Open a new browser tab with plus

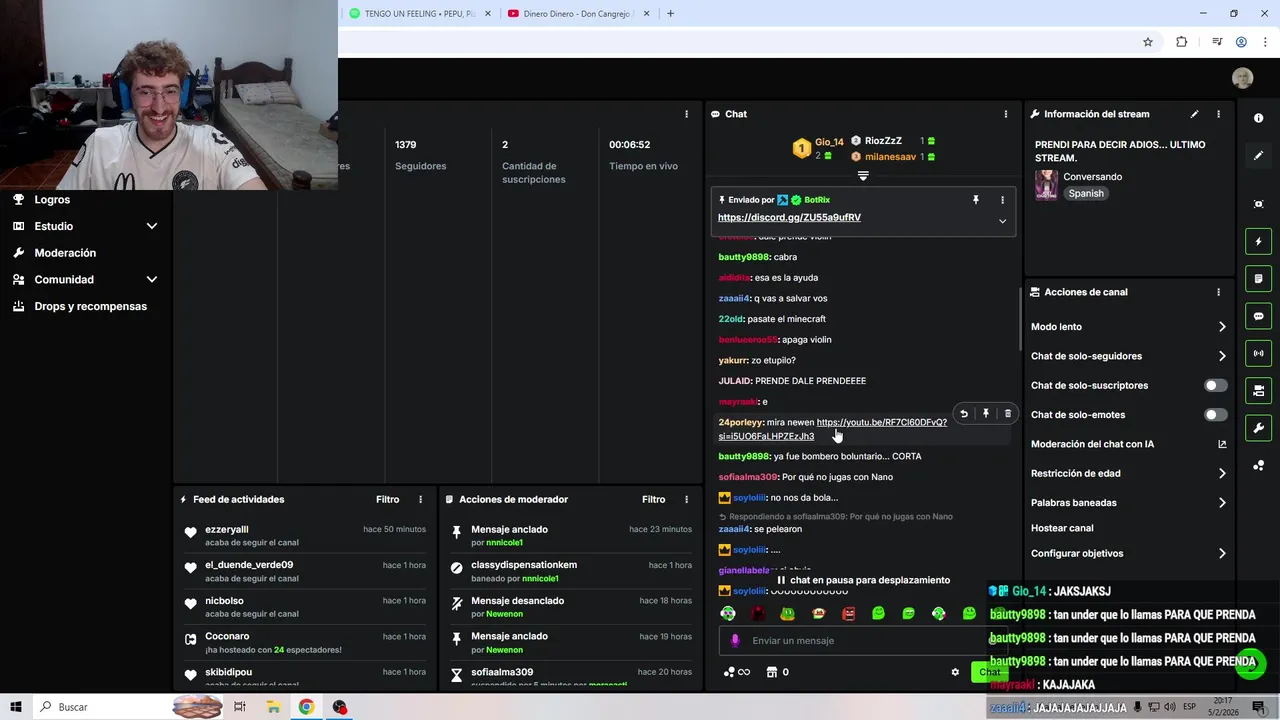click(x=670, y=14)
